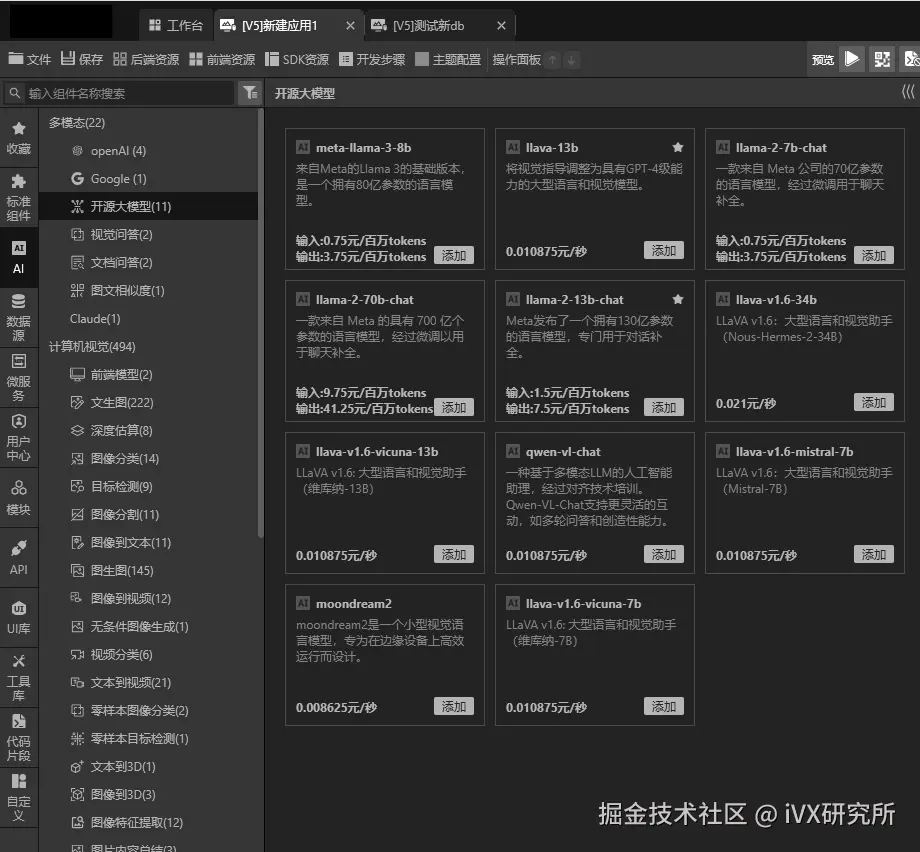Run the app with the play button
This screenshot has width=920, height=852.
[x=852, y=59]
